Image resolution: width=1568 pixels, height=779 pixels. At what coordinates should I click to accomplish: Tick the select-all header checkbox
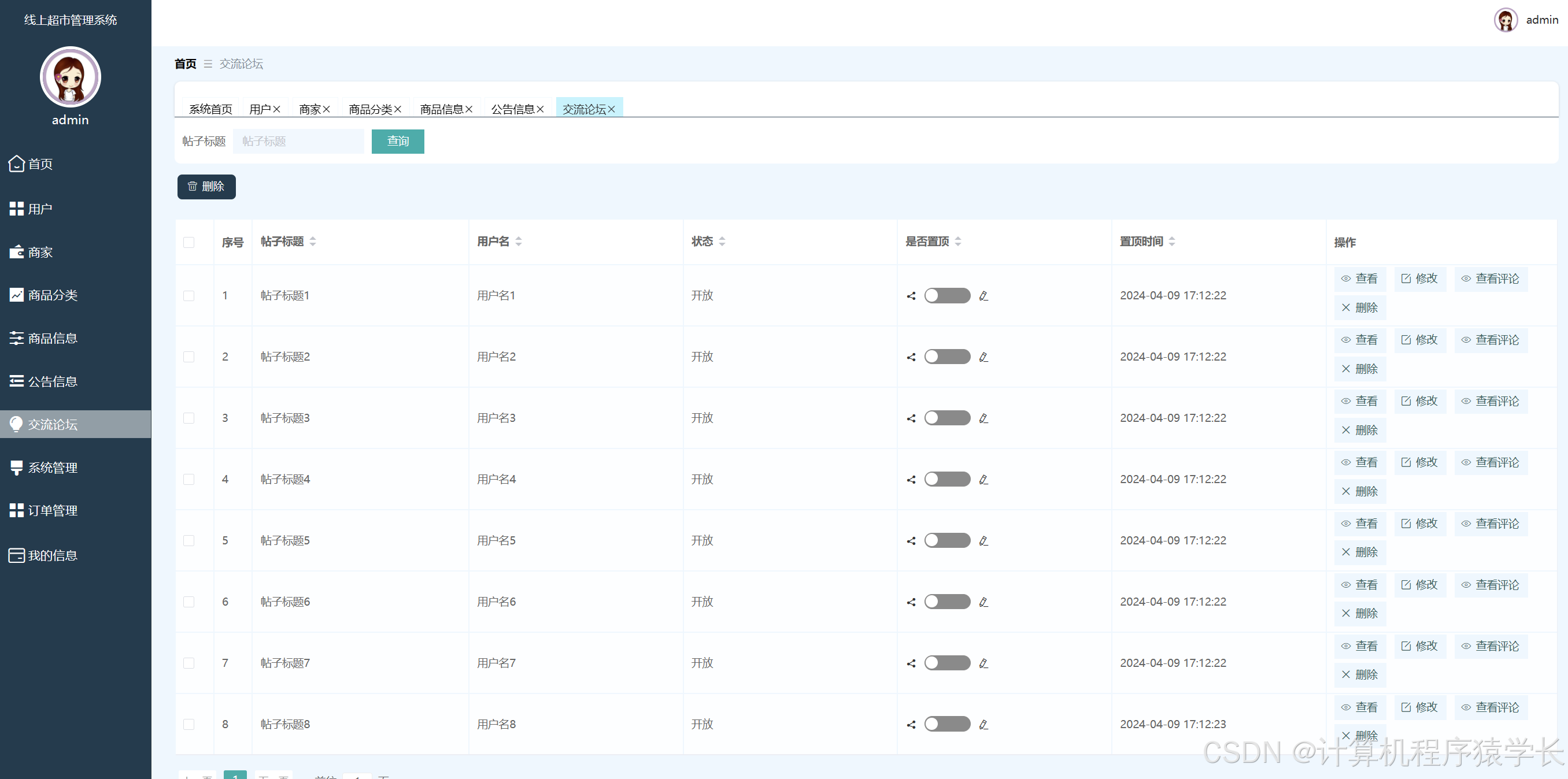coord(188,242)
